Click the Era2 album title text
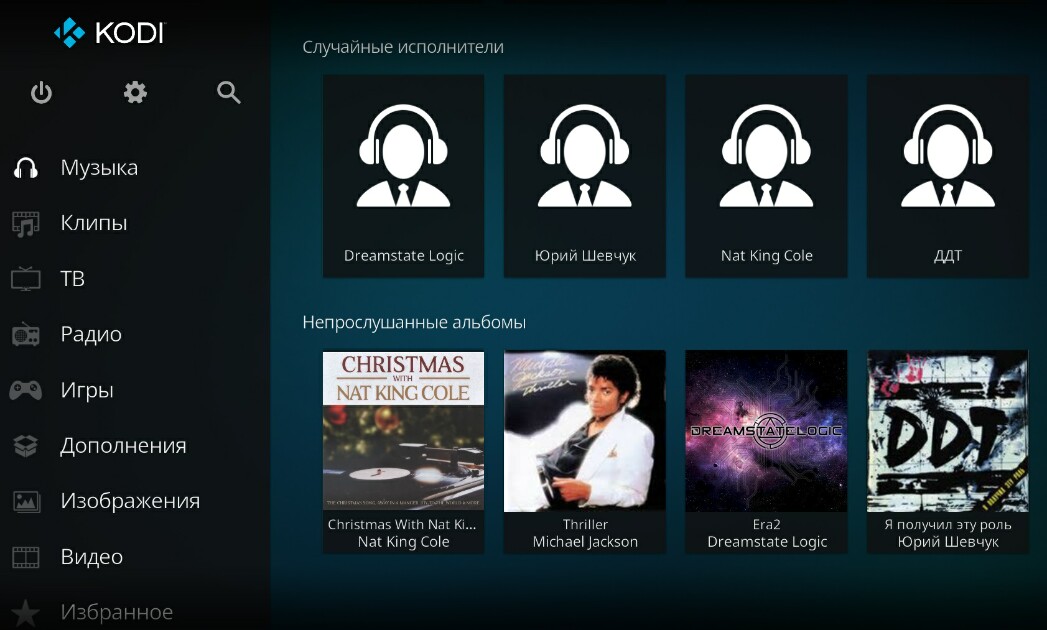1047x630 pixels. click(767, 524)
